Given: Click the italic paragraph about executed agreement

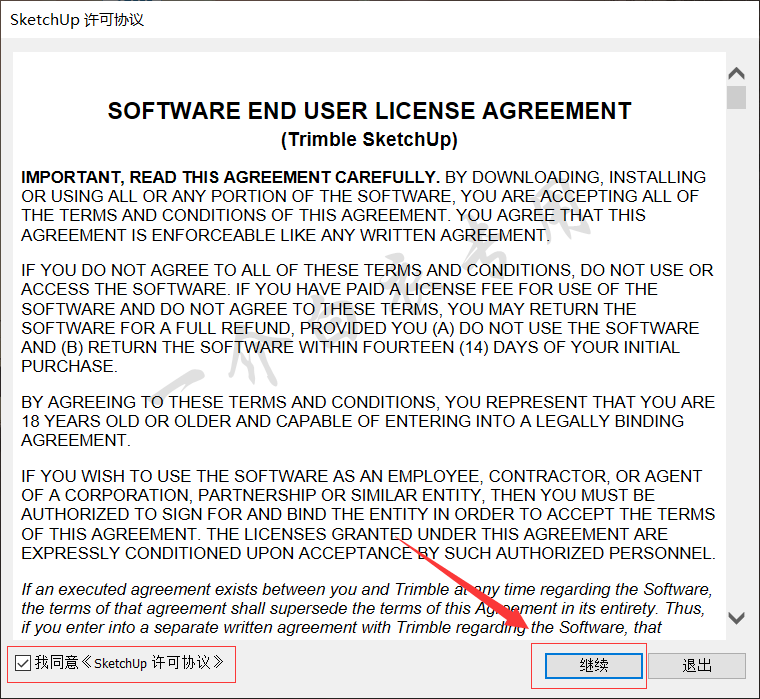Looking at the screenshot, I should (368, 609).
